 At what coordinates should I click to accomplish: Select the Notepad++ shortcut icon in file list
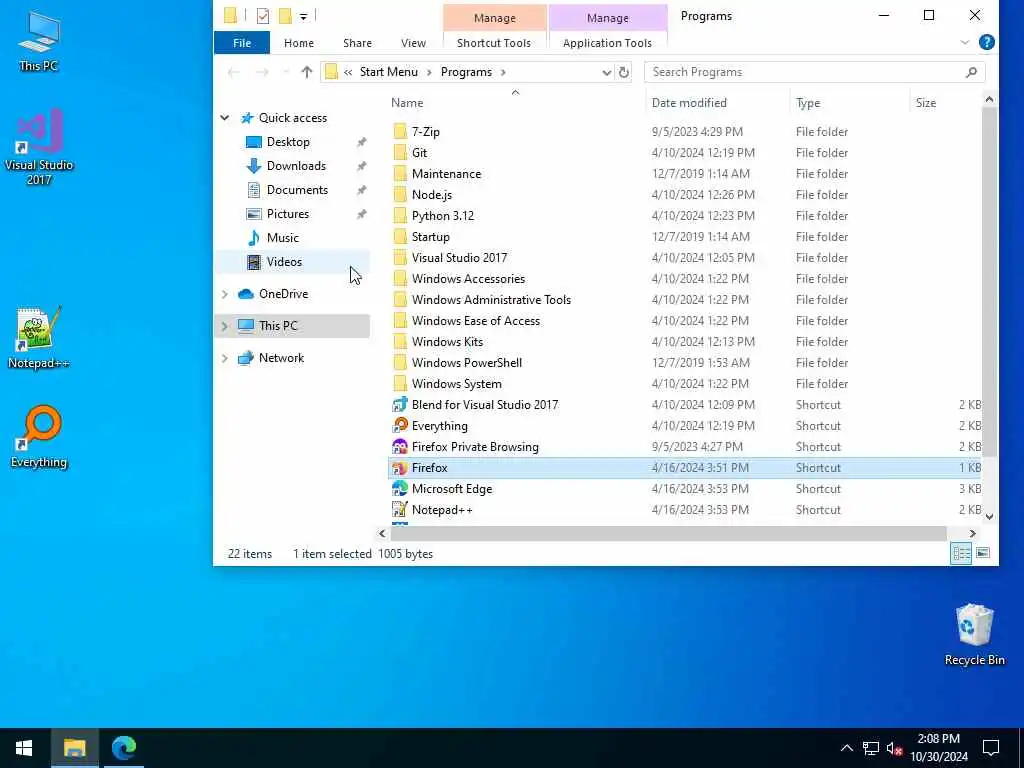pos(400,509)
